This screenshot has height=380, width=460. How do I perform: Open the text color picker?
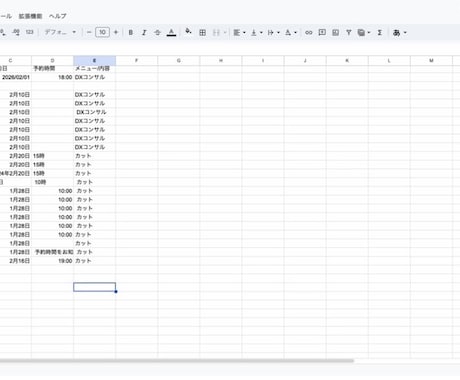coord(171,32)
